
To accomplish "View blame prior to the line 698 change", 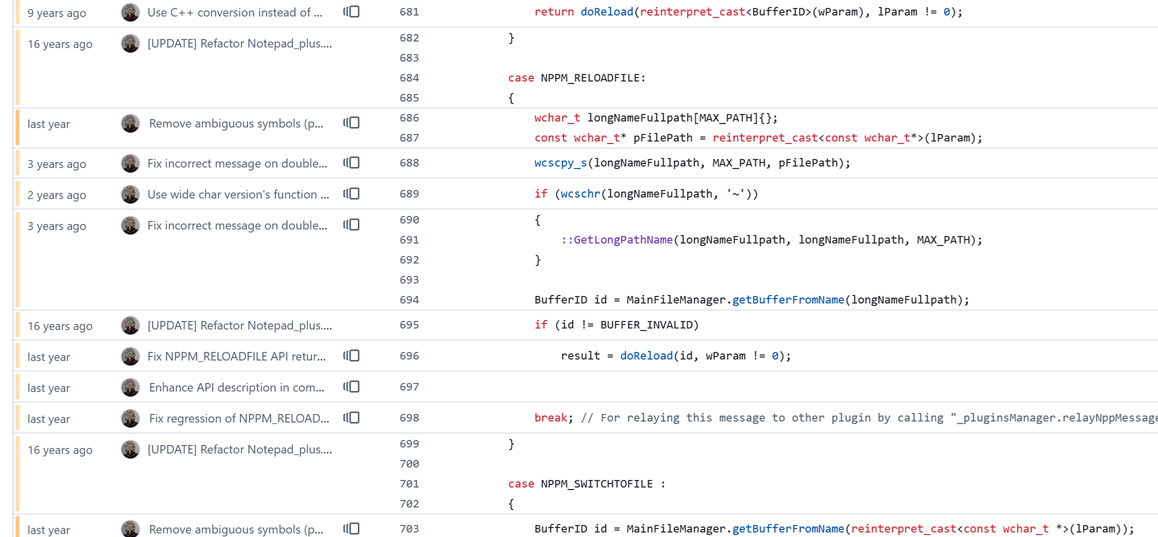I will pyautogui.click(x=352, y=418).
